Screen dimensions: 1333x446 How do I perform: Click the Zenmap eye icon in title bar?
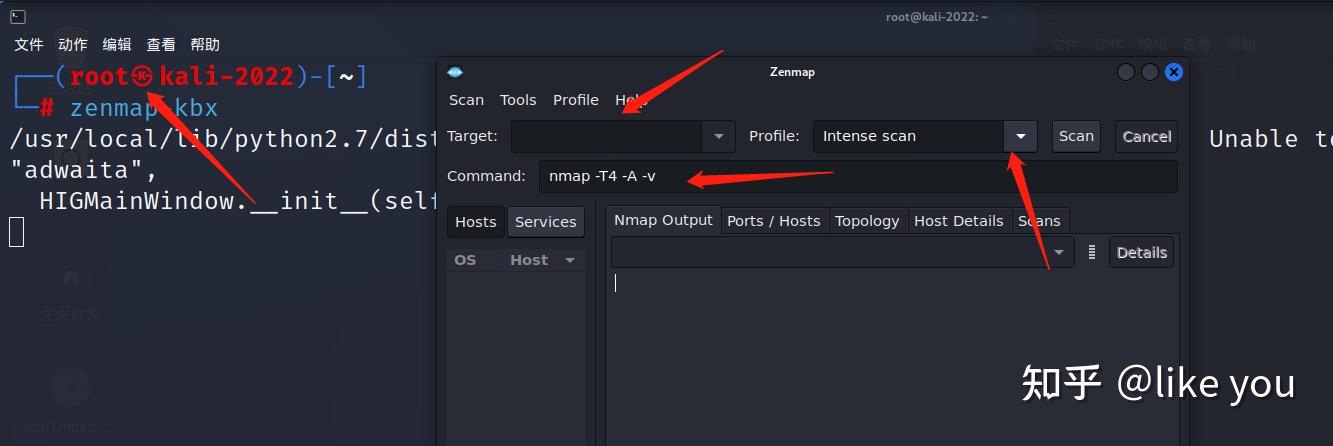click(455, 72)
